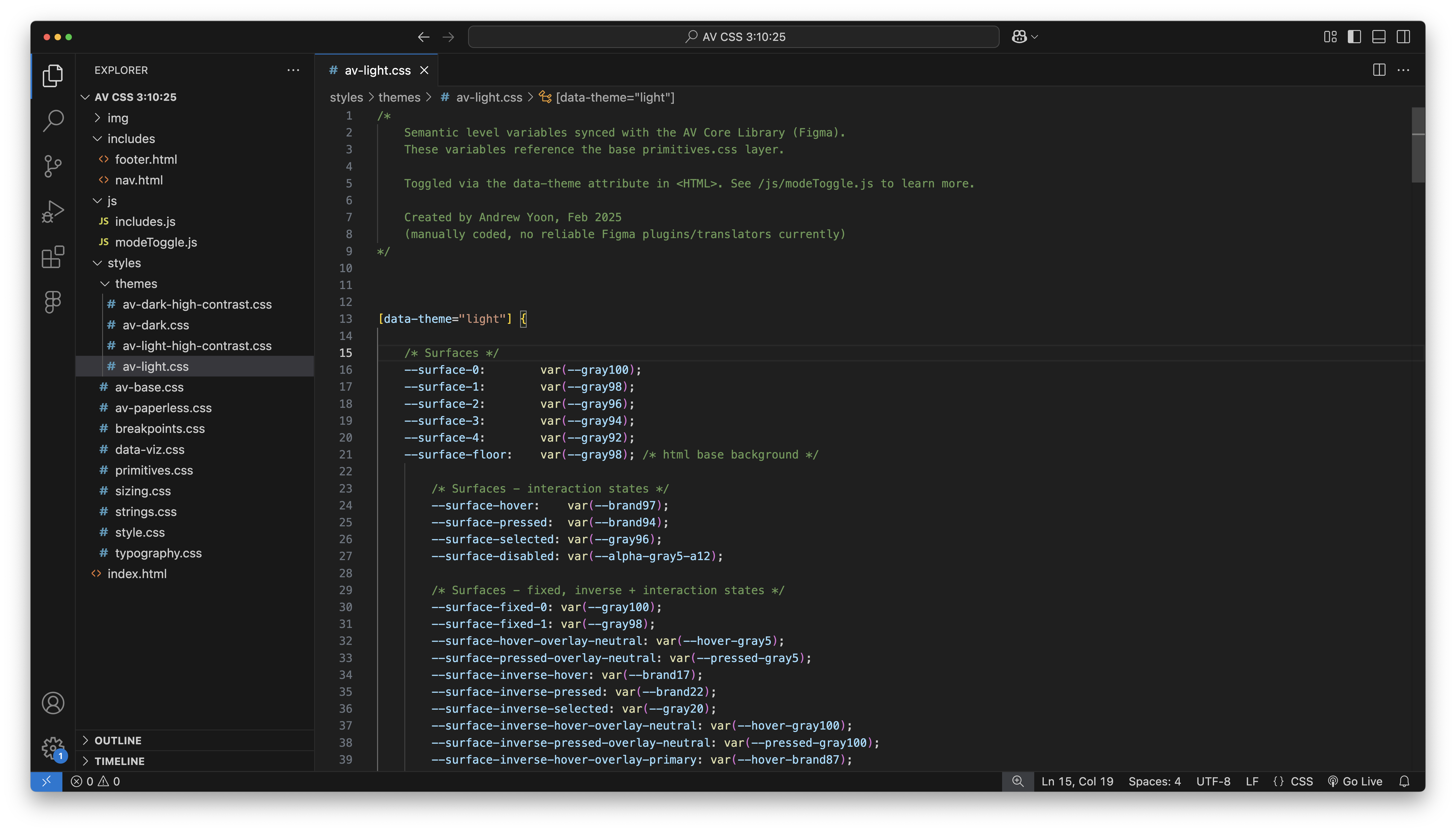Image resolution: width=1456 pixels, height=832 pixels.
Task: Open Run and Debug view
Action: coord(53,211)
